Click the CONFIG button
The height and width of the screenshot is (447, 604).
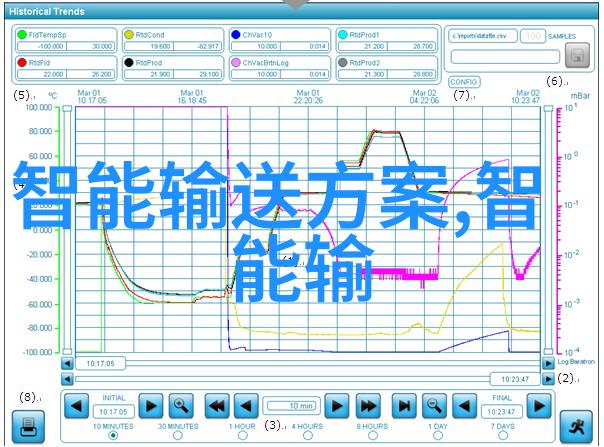(x=464, y=82)
